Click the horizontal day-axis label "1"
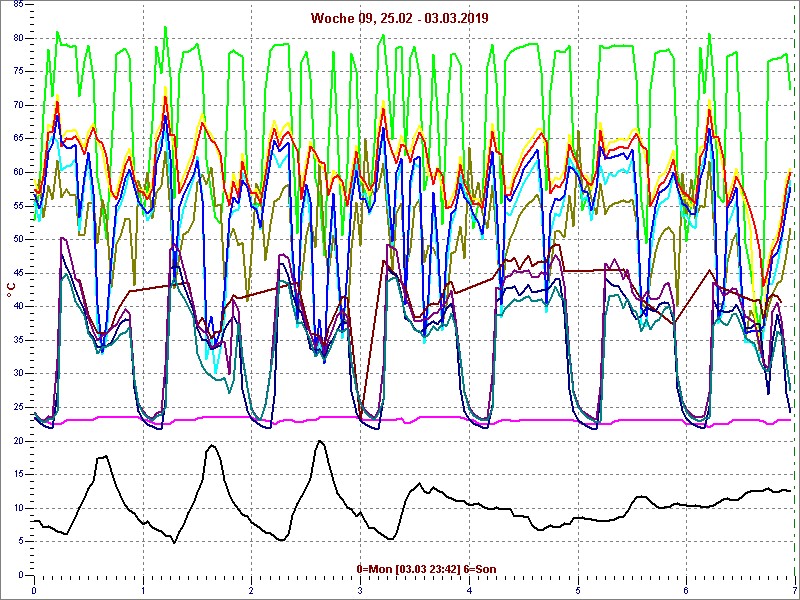Image resolution: width=800 pixels, height=600 pixels. pyautogui.click(x=143, y=591)
